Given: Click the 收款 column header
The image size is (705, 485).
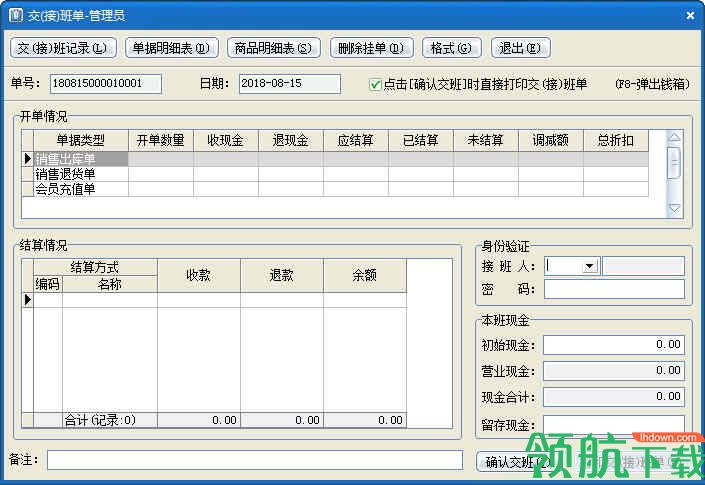Looking at the screenshot, I should click(199, 275).
